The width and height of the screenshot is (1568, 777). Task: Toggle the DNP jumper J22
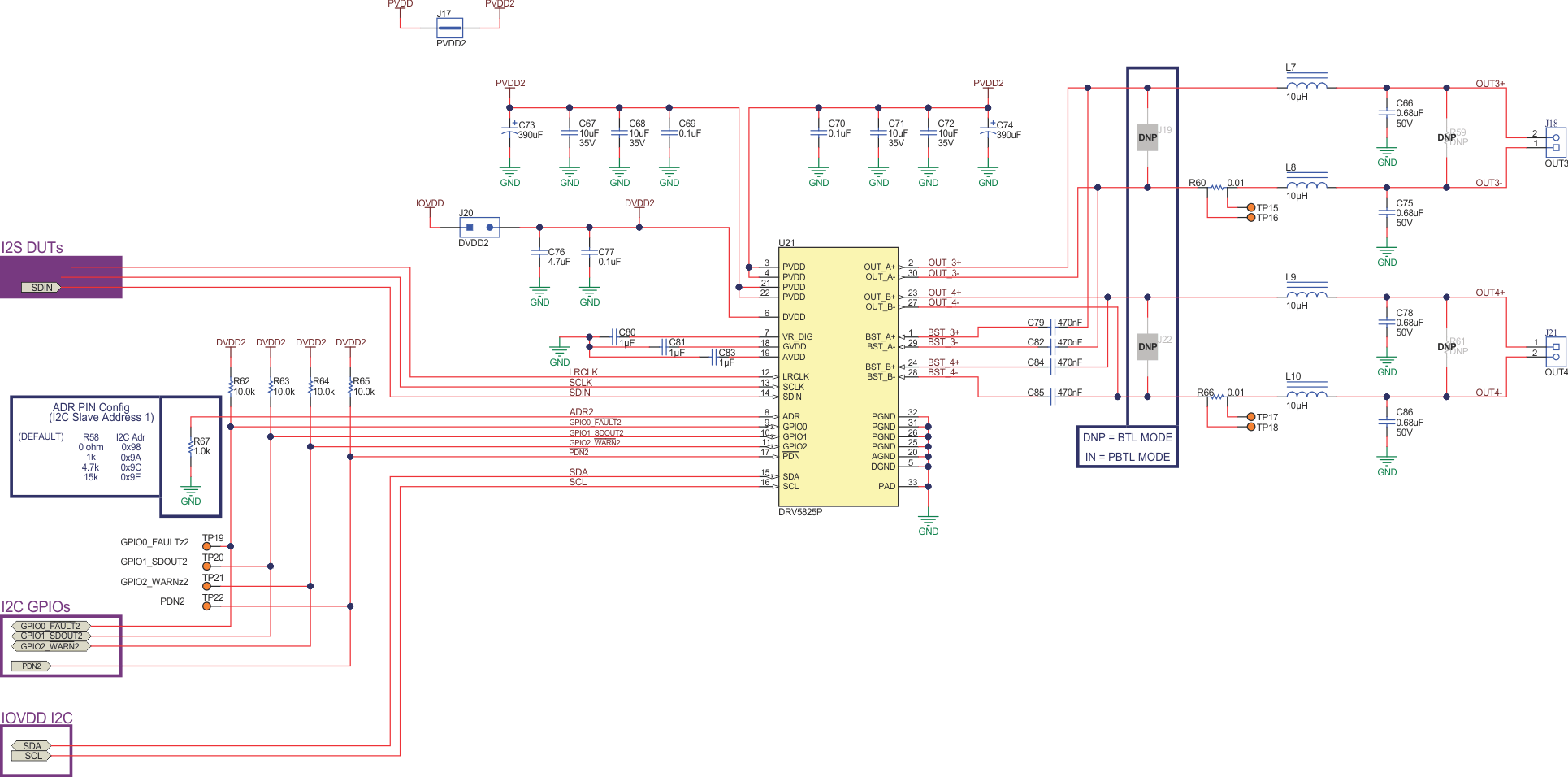coord(1147,346)
